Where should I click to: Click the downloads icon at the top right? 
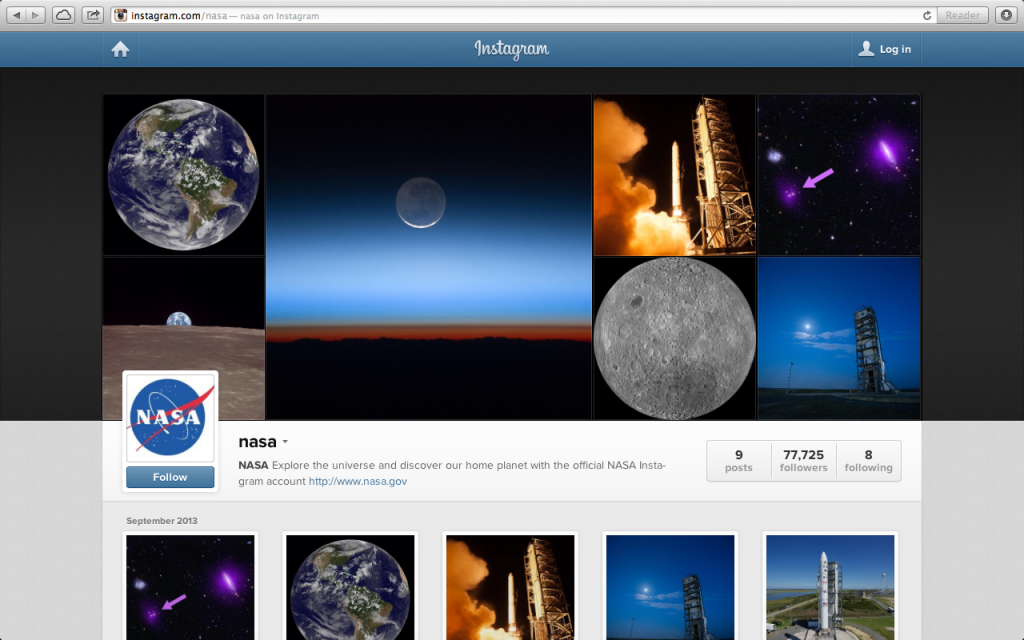(1008, 15)
